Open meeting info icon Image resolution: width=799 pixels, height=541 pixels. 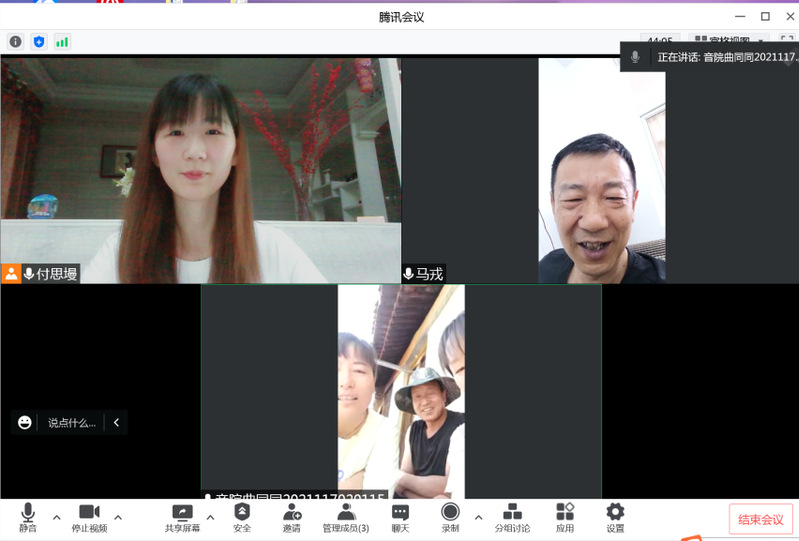[x=16, y=42]
